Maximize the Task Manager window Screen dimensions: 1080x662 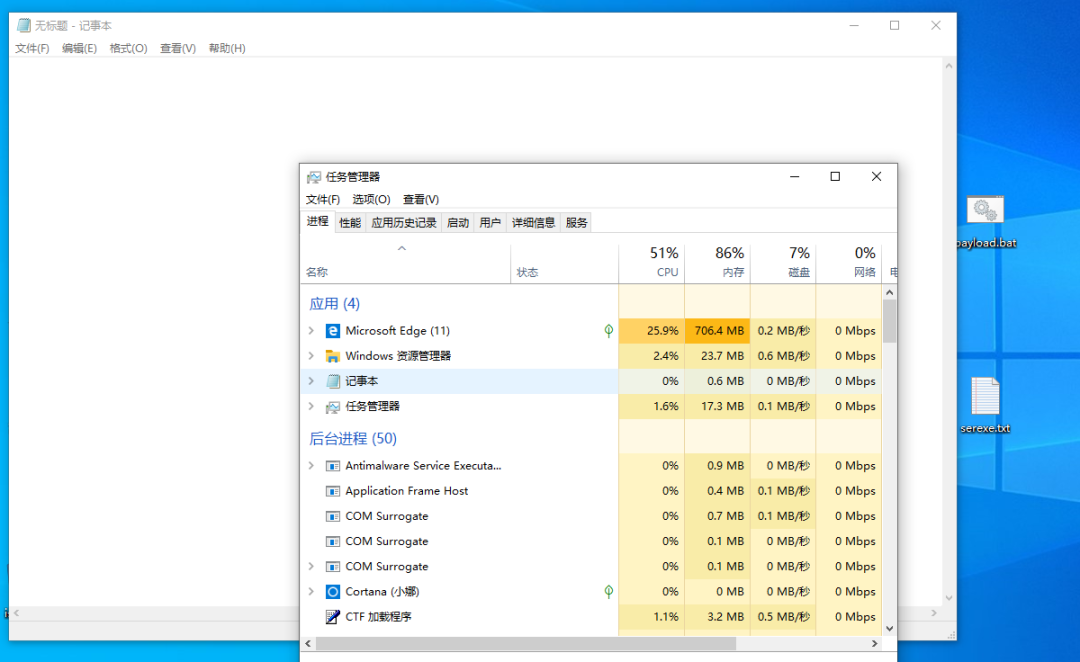(x=835, y=177)
